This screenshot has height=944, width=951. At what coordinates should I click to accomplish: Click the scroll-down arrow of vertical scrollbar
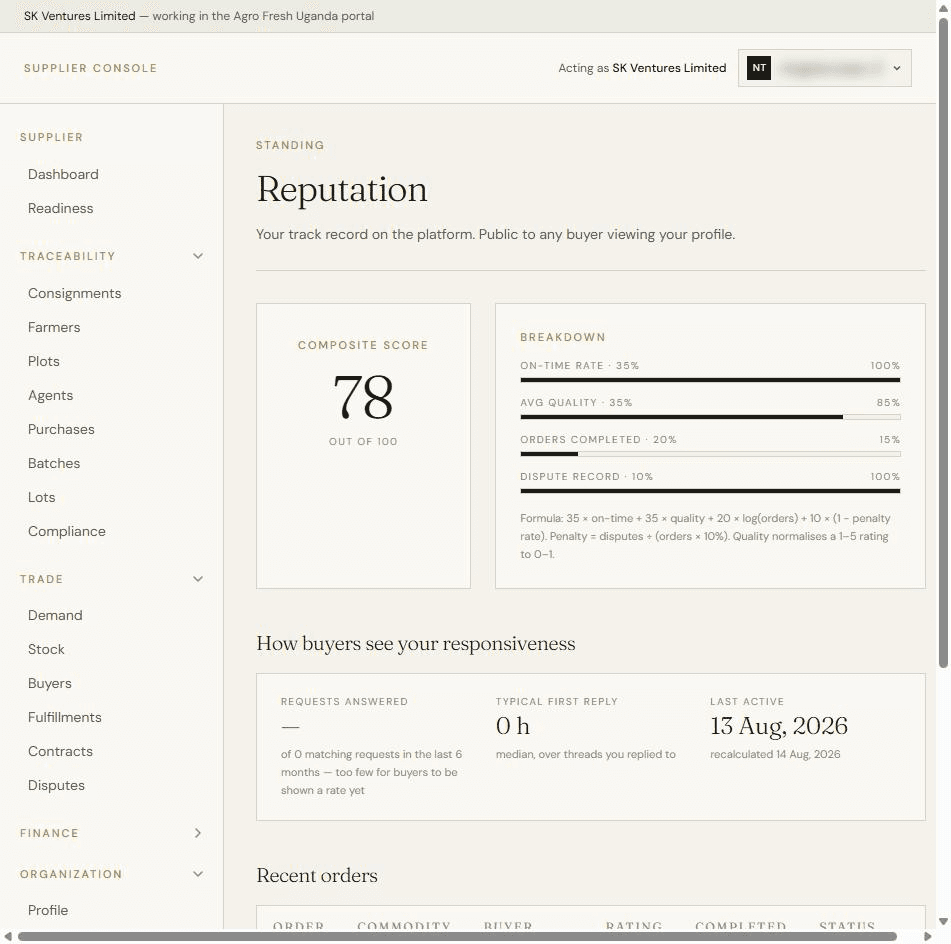click(x=943, y=922)
